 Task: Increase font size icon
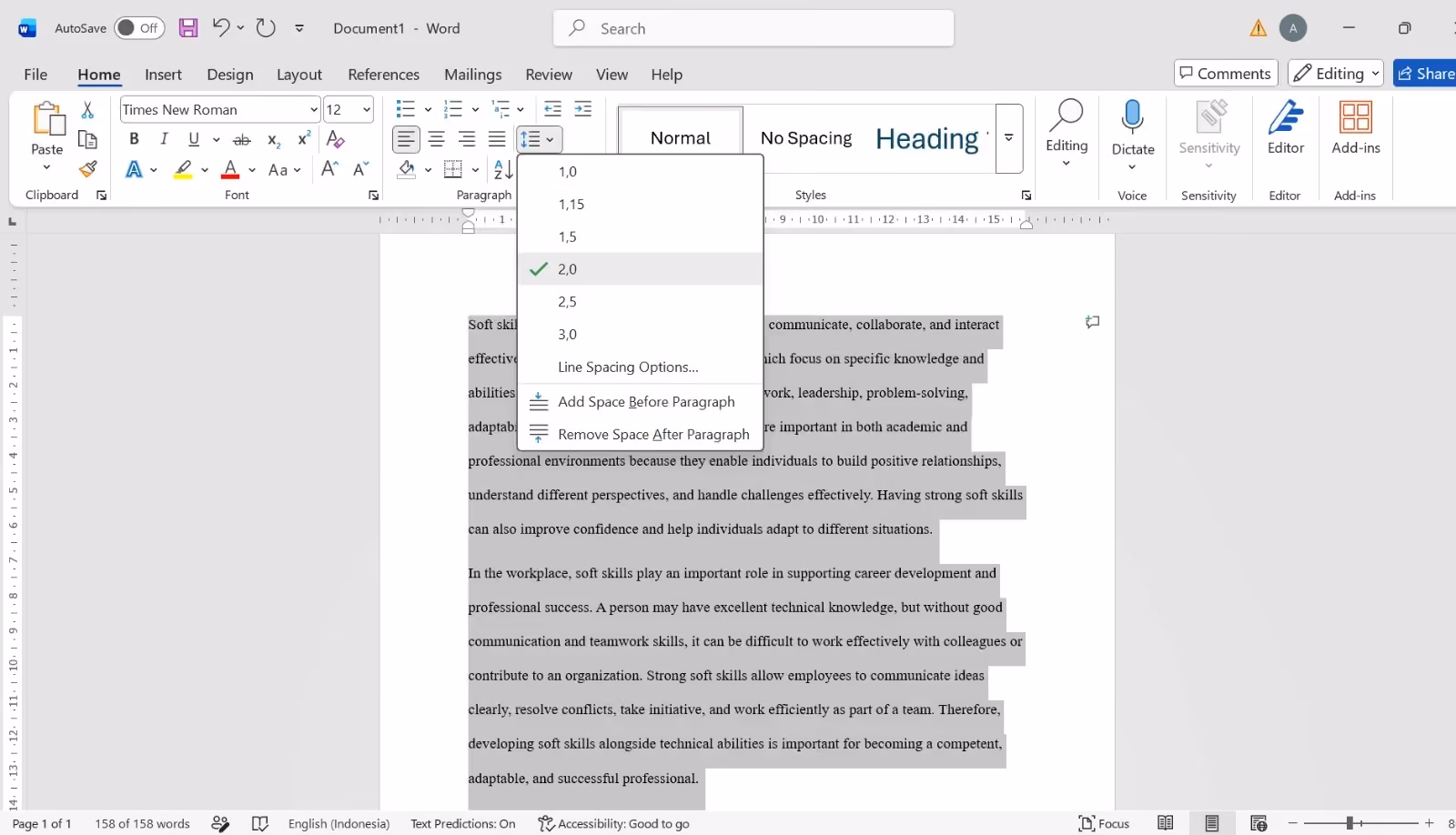coord(329,169)
